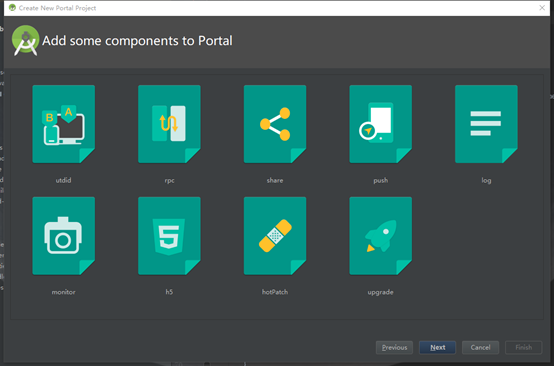Select the log component icon
The width and height of the screenshot is (554, 366).
click(486, 124)
